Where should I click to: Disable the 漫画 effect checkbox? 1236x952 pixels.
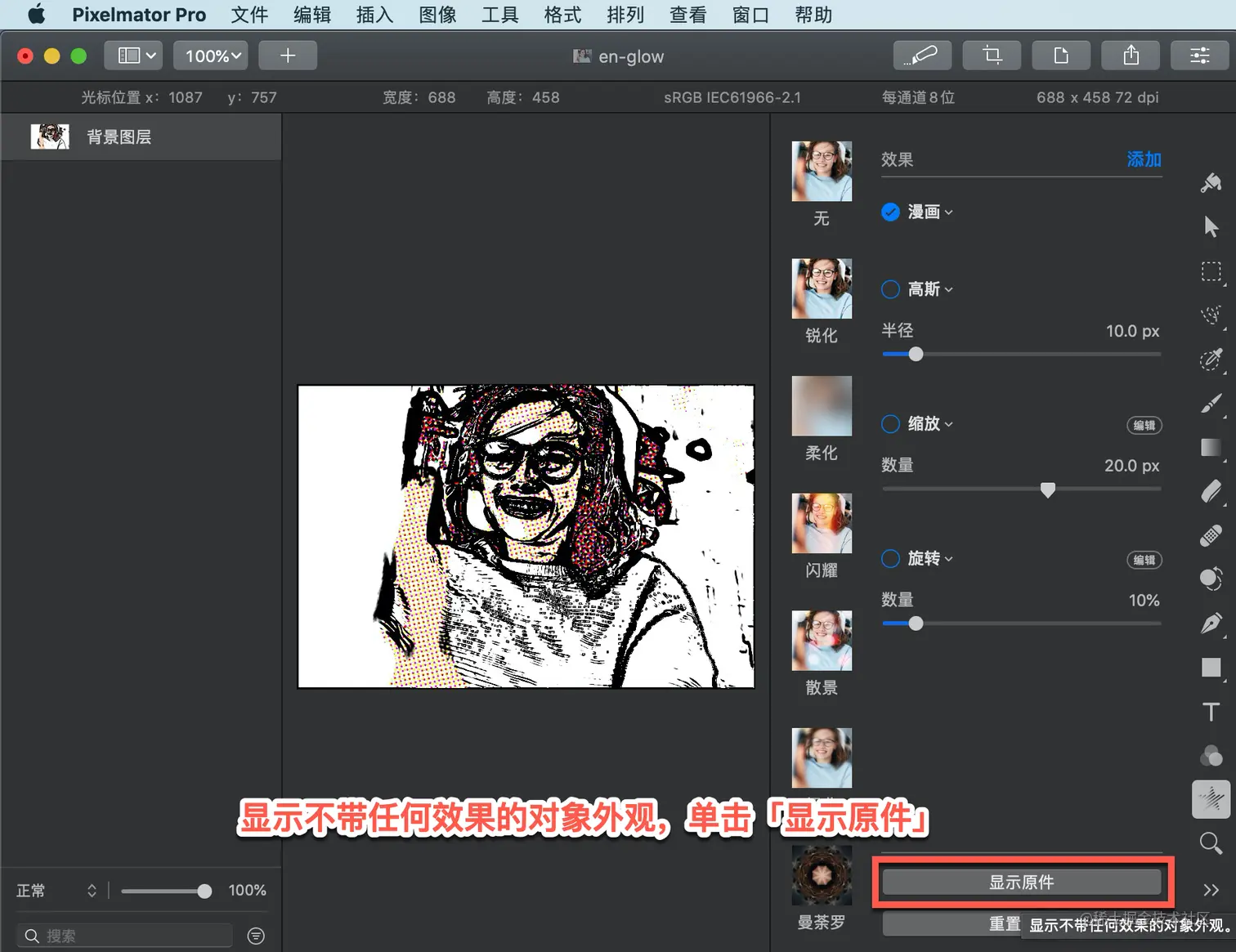tap(890, 212)
